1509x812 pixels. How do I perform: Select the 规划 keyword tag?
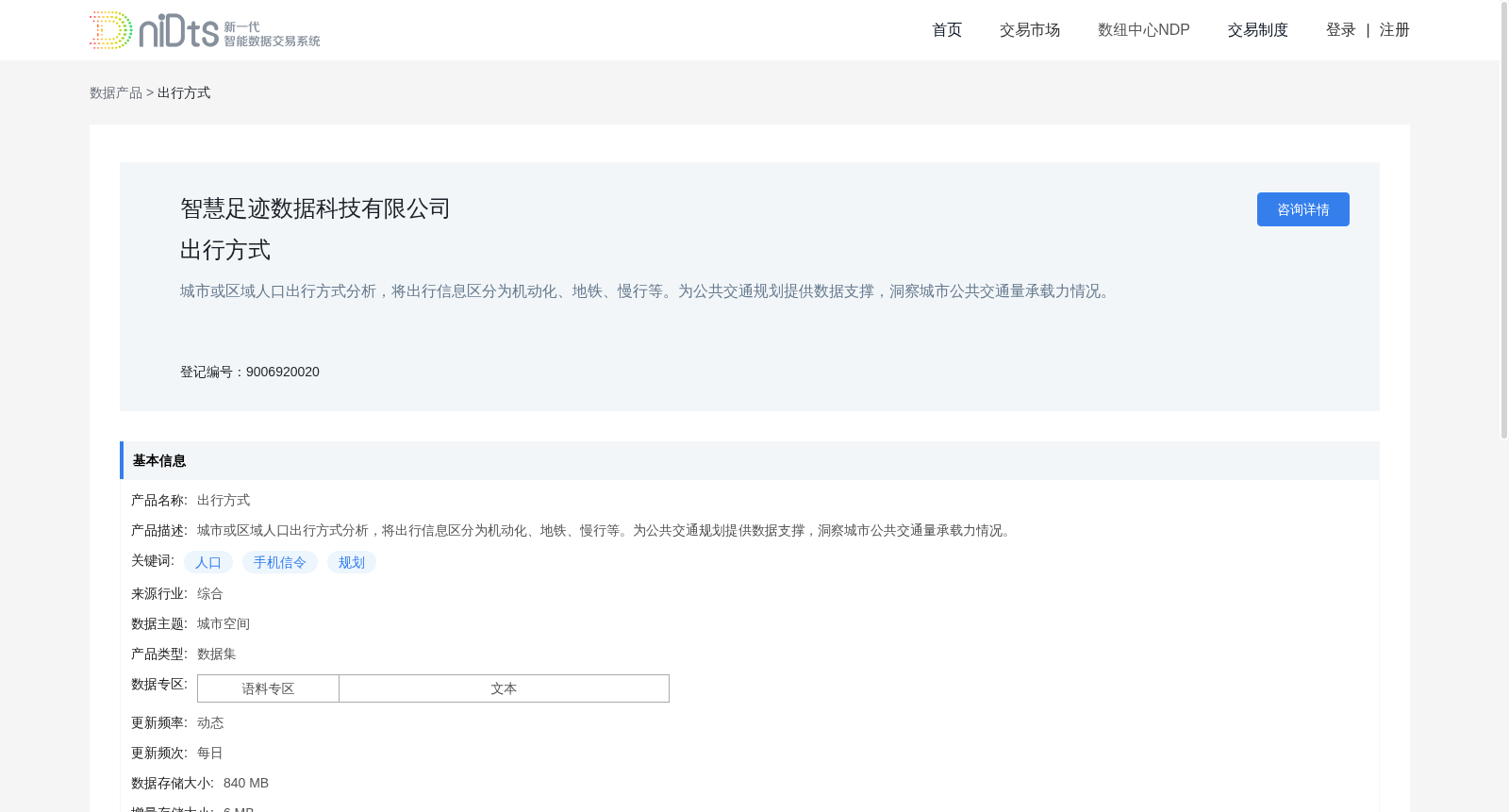point(352,562)
